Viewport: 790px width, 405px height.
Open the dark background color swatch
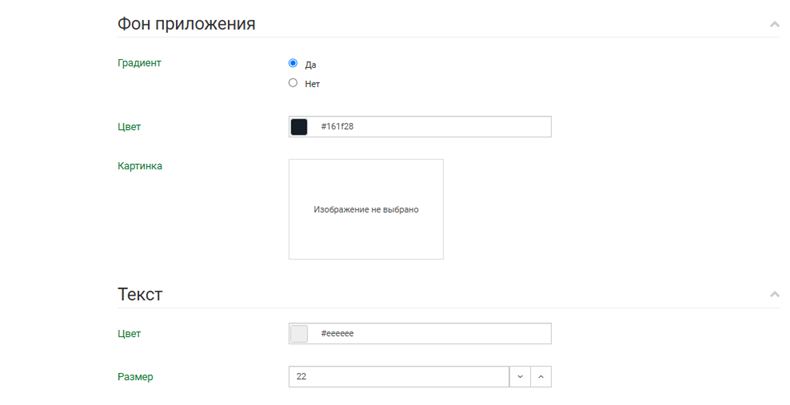[299, 127]
